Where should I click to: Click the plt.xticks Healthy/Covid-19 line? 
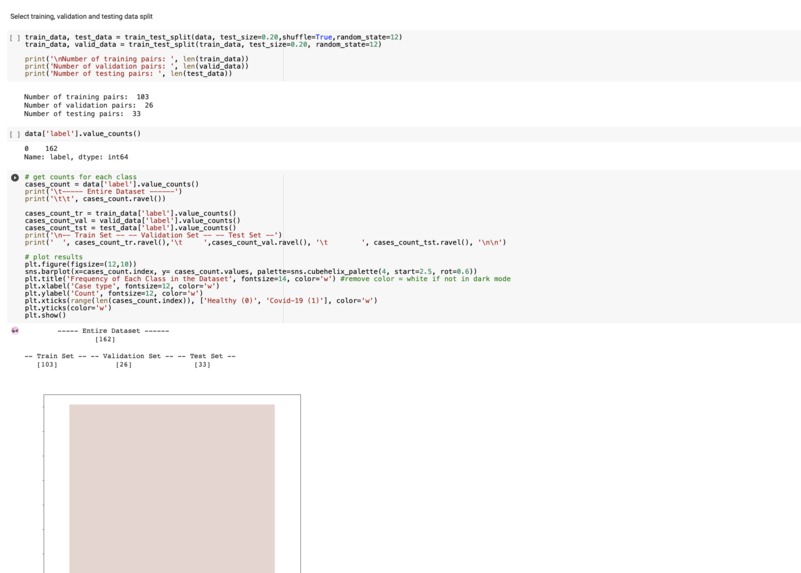point(201,300)
